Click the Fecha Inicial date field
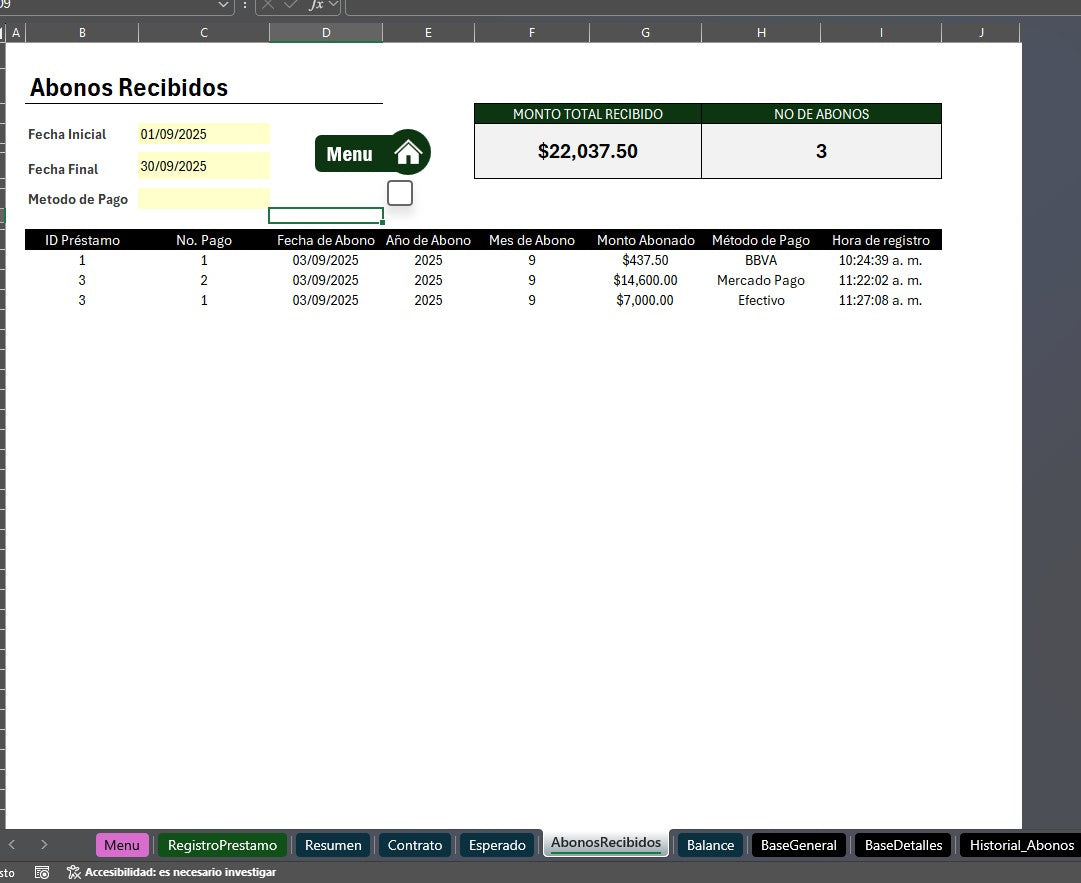1081x883 pixels. point(203,133)
